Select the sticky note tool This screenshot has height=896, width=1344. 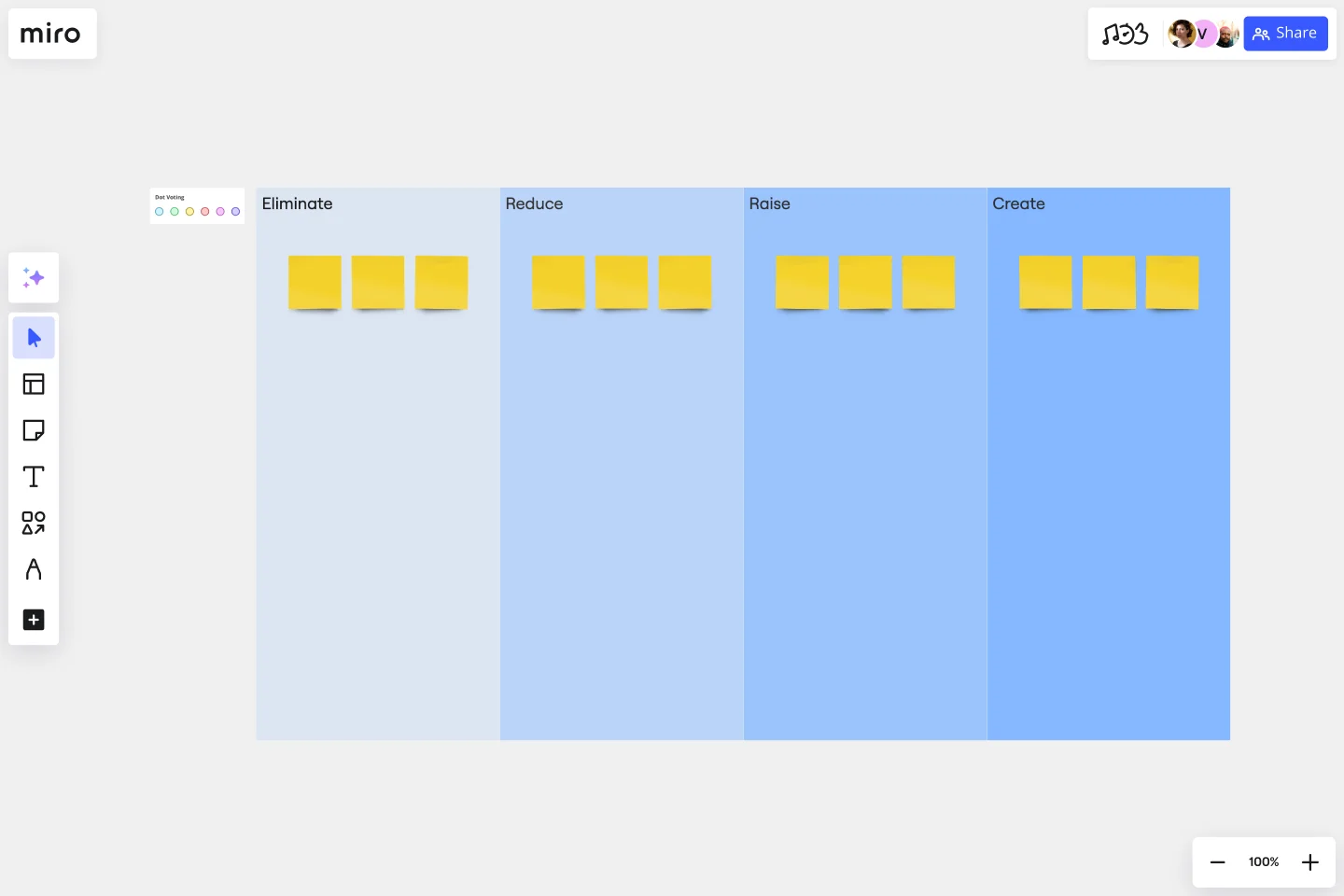pyautogui.click(x=34, y=430)
